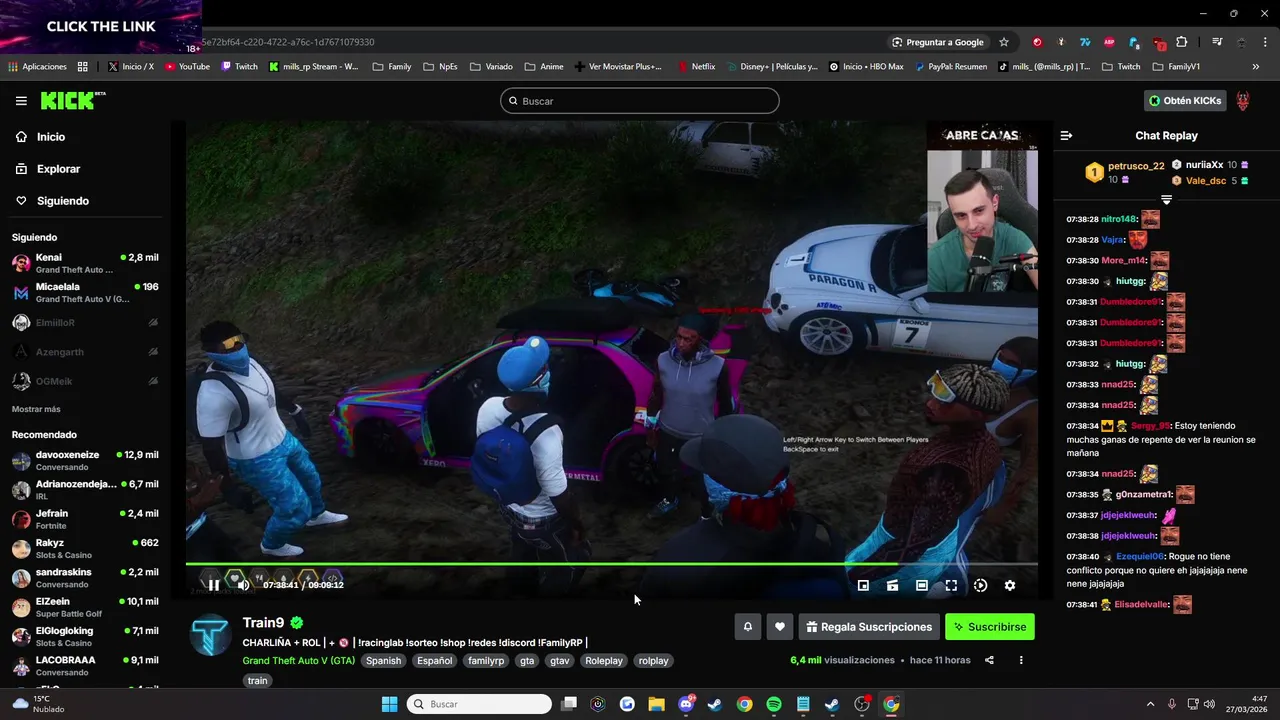Viewport: 1280px width, 720px height.
Task: Open Spotify from taskbar
Action: pyautogui.click(x=774, y=704)
